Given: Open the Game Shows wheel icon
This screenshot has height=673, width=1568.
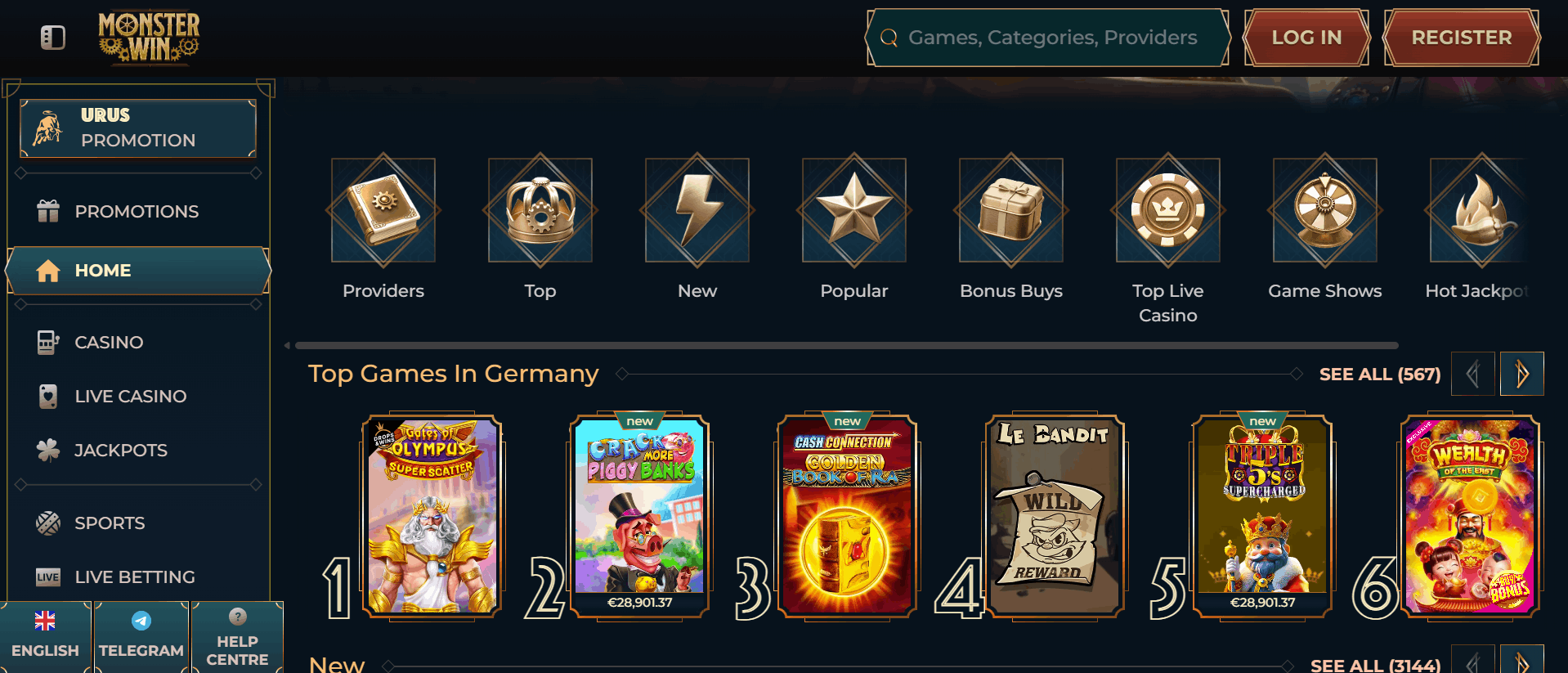Looking at the screenshot, I should (x=1325, y=210).
